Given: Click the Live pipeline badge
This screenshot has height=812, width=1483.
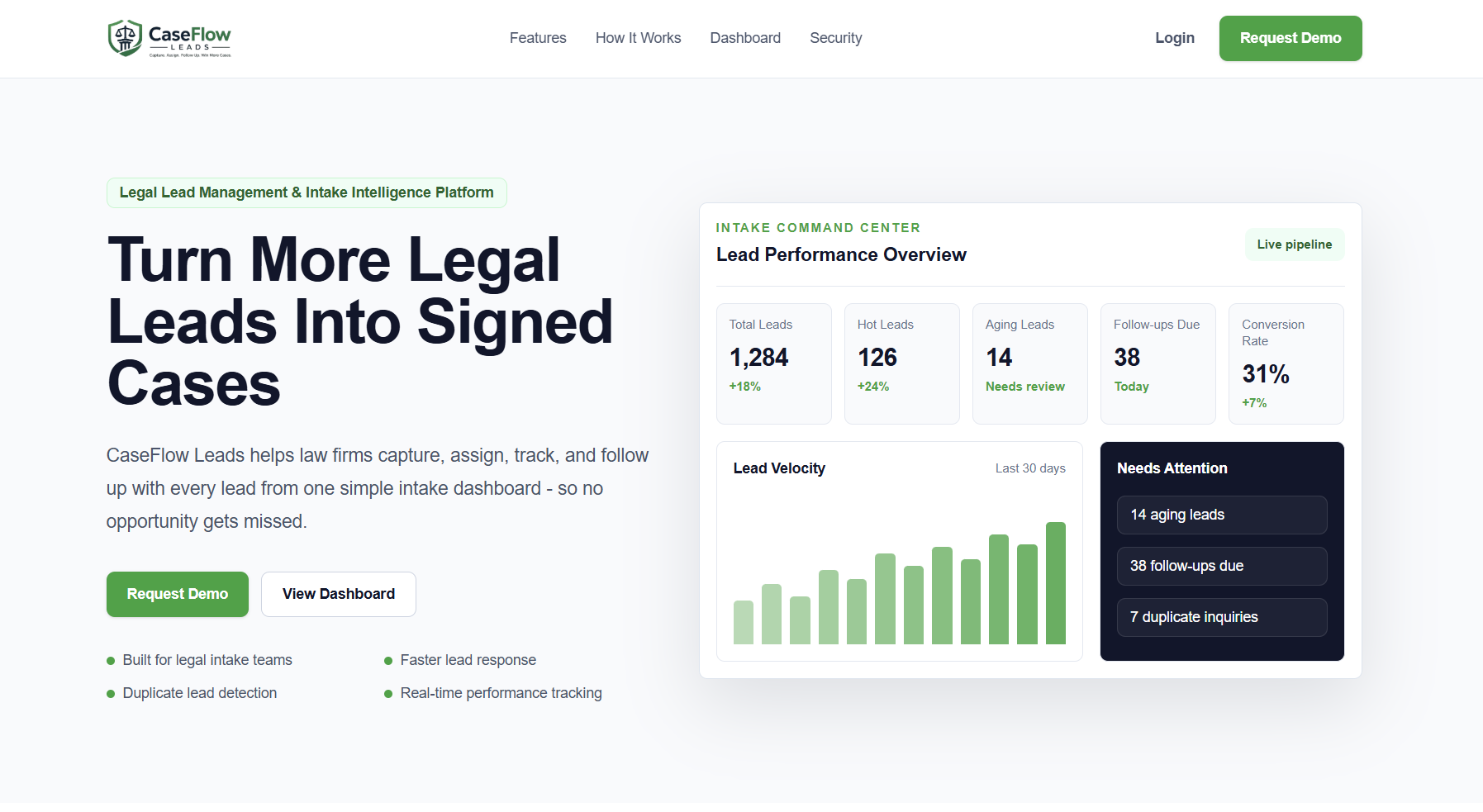Looking at the screenshot, I should tap(1295, 245).
